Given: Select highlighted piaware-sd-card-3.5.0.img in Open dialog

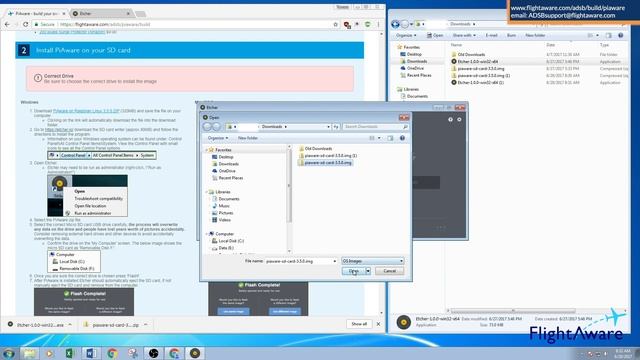Looking at the screenshot, I should pos(325,162).
